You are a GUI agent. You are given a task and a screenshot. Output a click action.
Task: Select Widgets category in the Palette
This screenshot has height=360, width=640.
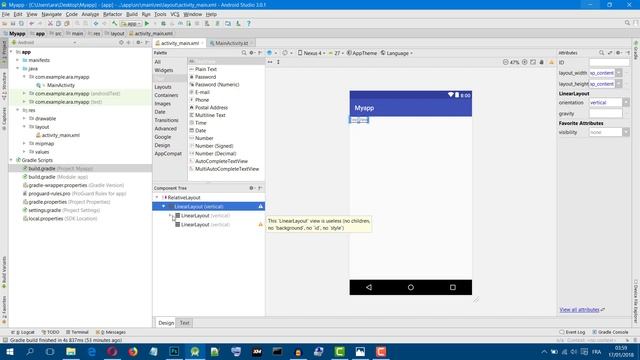click(x=164, y=70)
